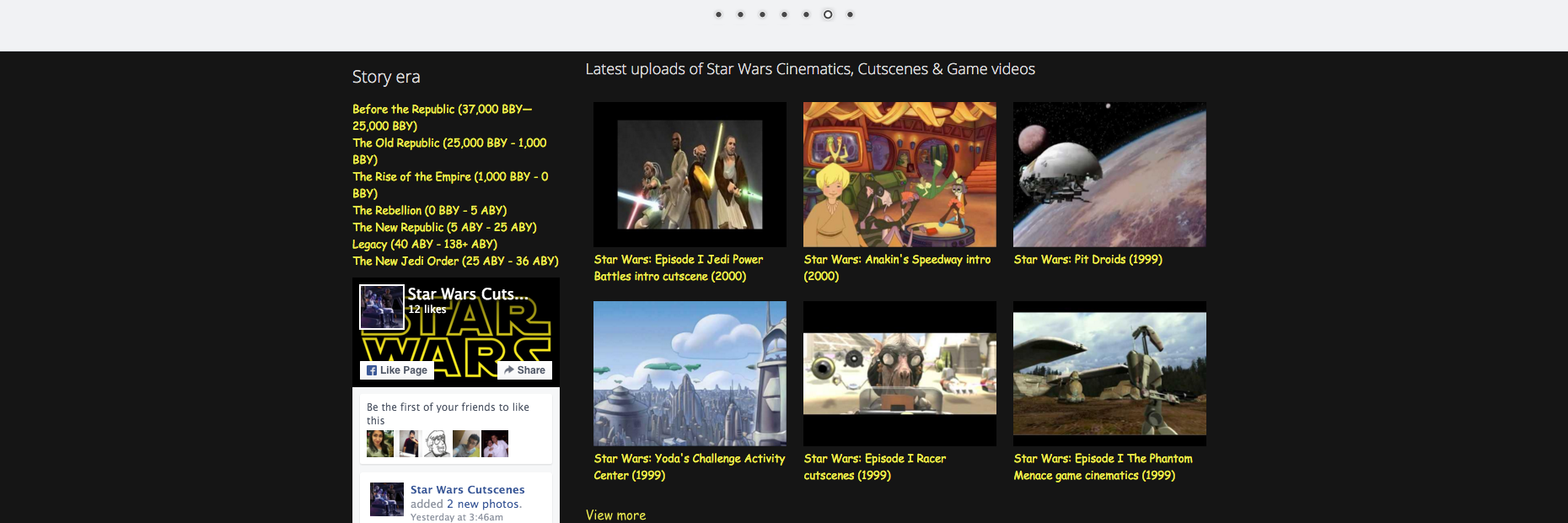Open The Rise of the Empire era
The image size is (1568, 523).
point(450,185)
